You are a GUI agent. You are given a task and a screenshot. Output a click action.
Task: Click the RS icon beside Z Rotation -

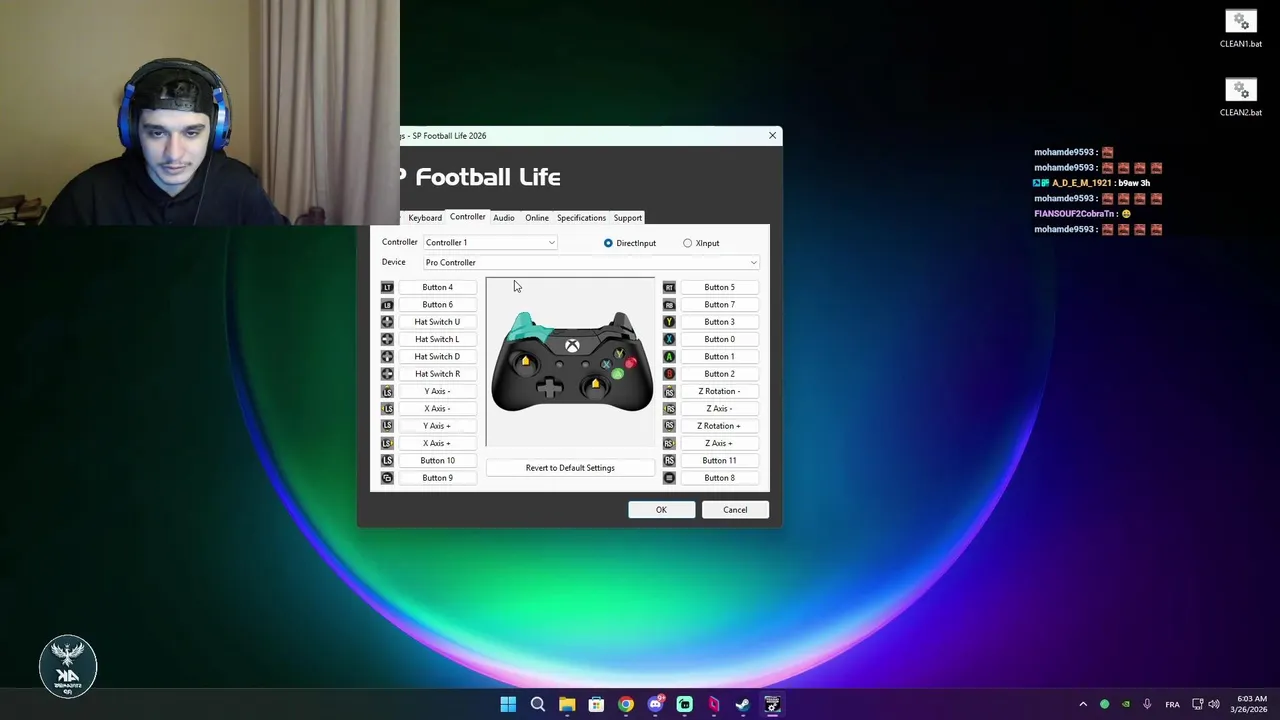[x=669, y=391]
